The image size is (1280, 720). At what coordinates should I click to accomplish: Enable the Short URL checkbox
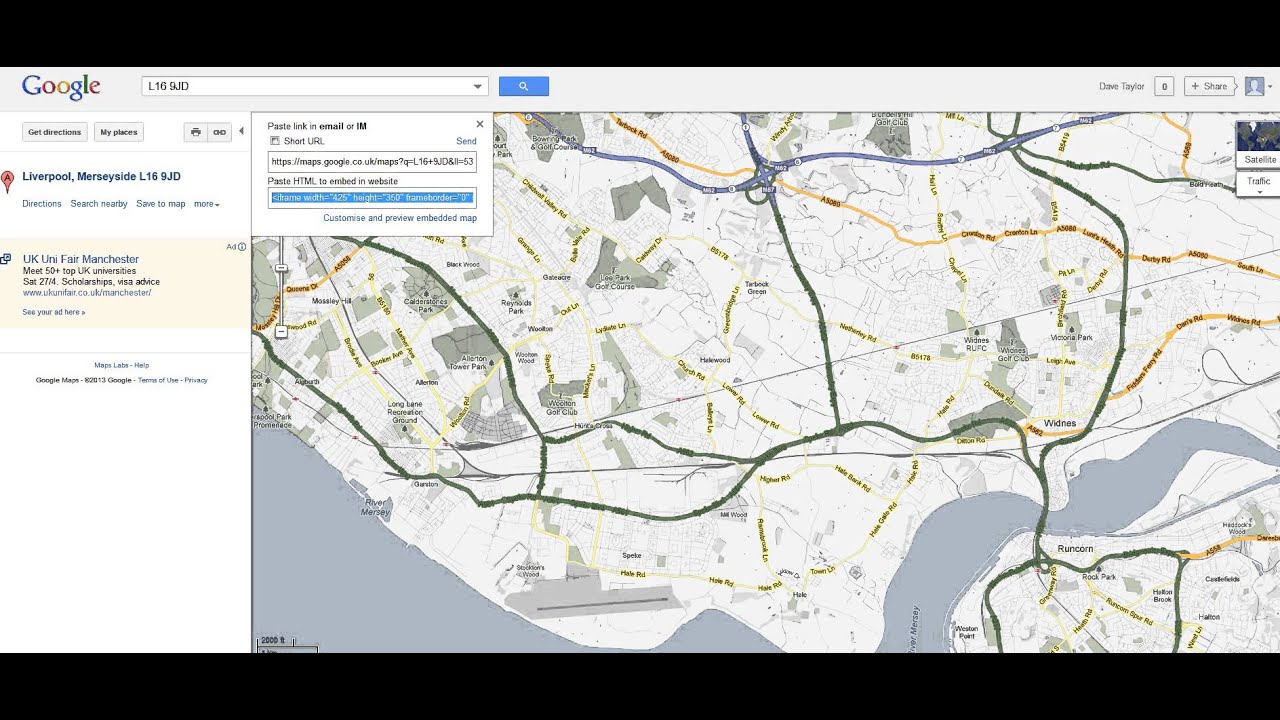click(275, 141)
